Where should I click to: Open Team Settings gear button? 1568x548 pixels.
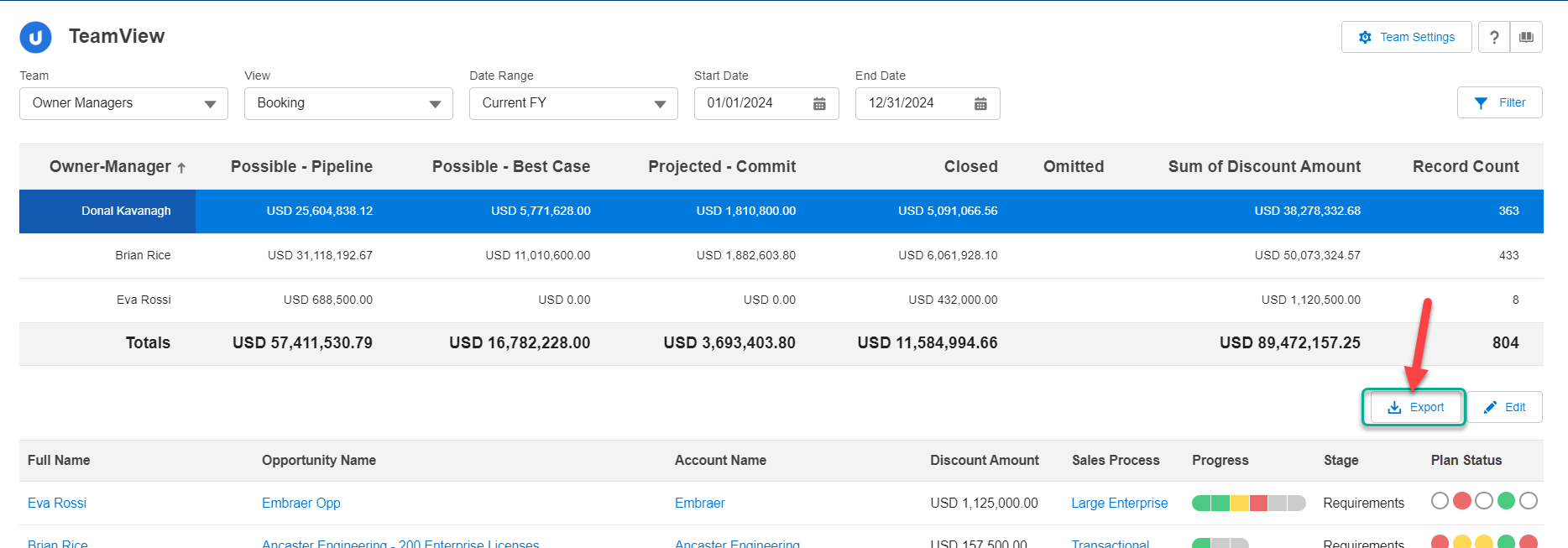1406,38
